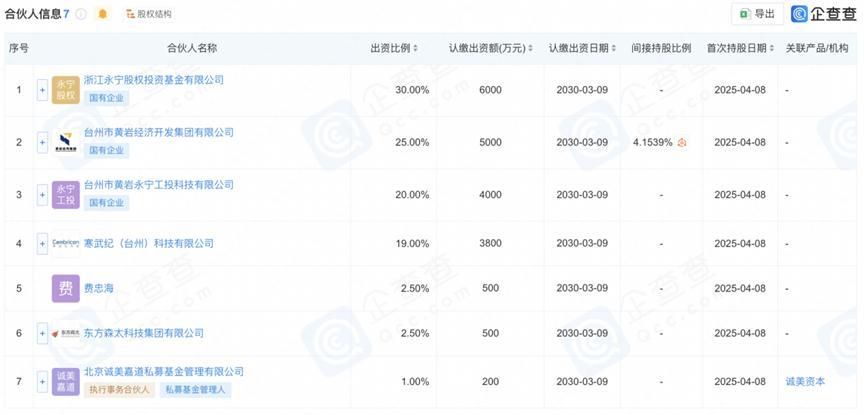Click the 5000 contribution amount cell
Image resolution: width=864 pixels, height=415 pixels.
coord(490,142)
